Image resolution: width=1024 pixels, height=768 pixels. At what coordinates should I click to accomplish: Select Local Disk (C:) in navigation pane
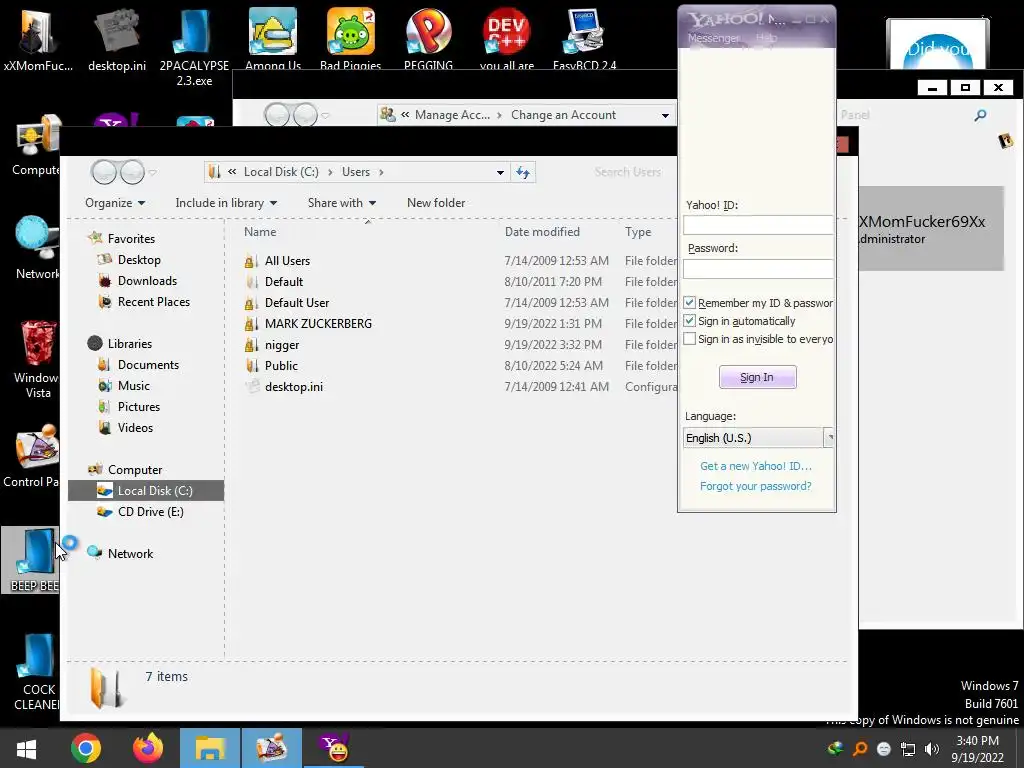pos(146,490)
